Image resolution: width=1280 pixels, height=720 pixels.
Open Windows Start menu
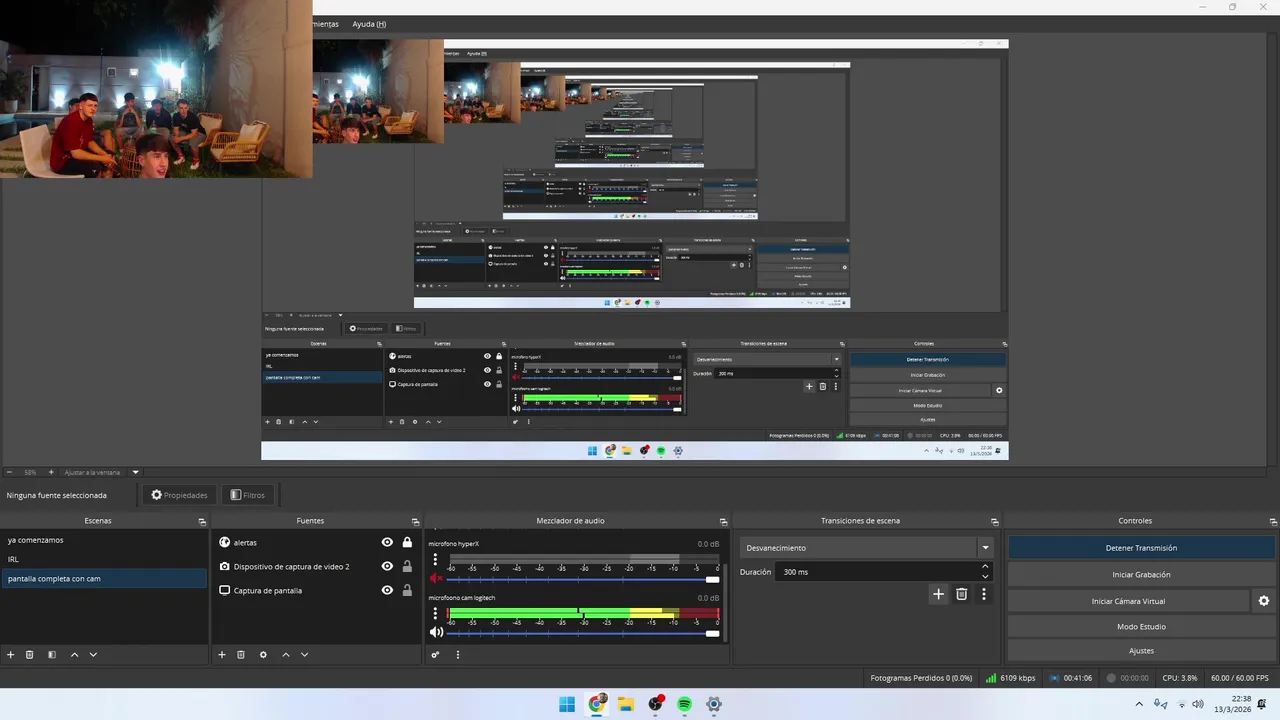pyautogui.click(x=567, y=704)
